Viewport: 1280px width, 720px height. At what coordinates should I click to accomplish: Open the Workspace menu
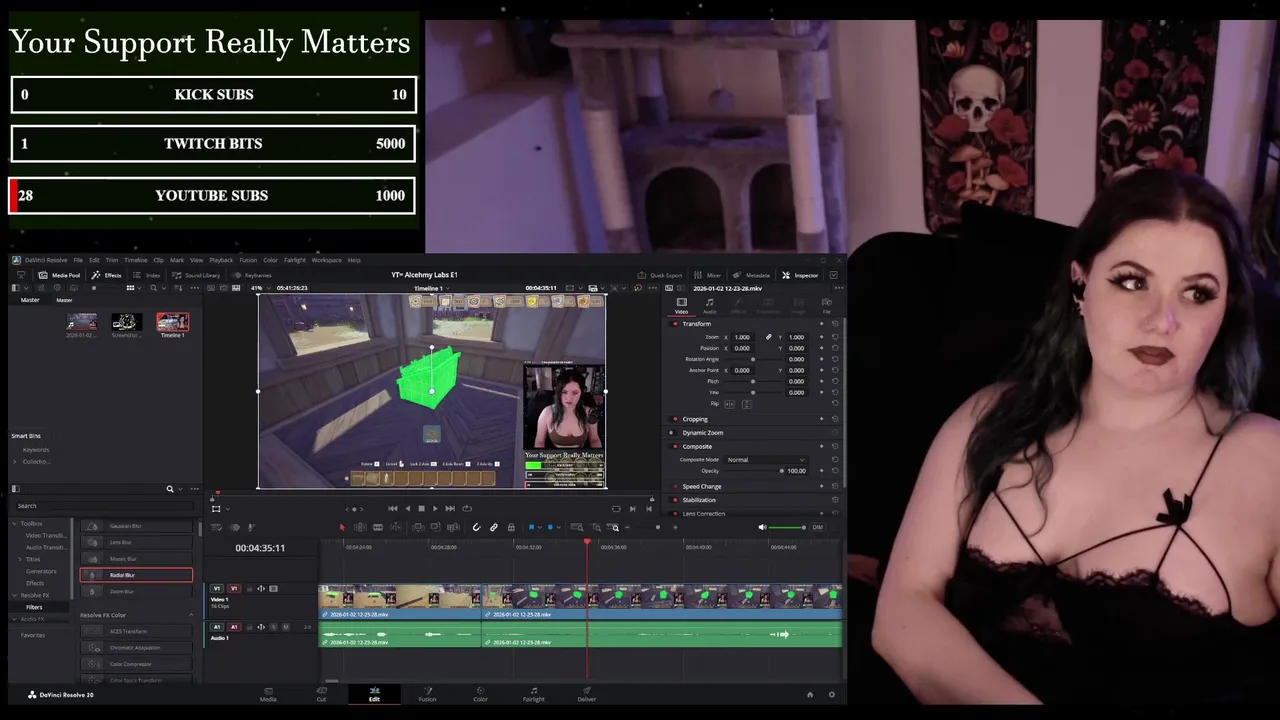tap(326, 260)
